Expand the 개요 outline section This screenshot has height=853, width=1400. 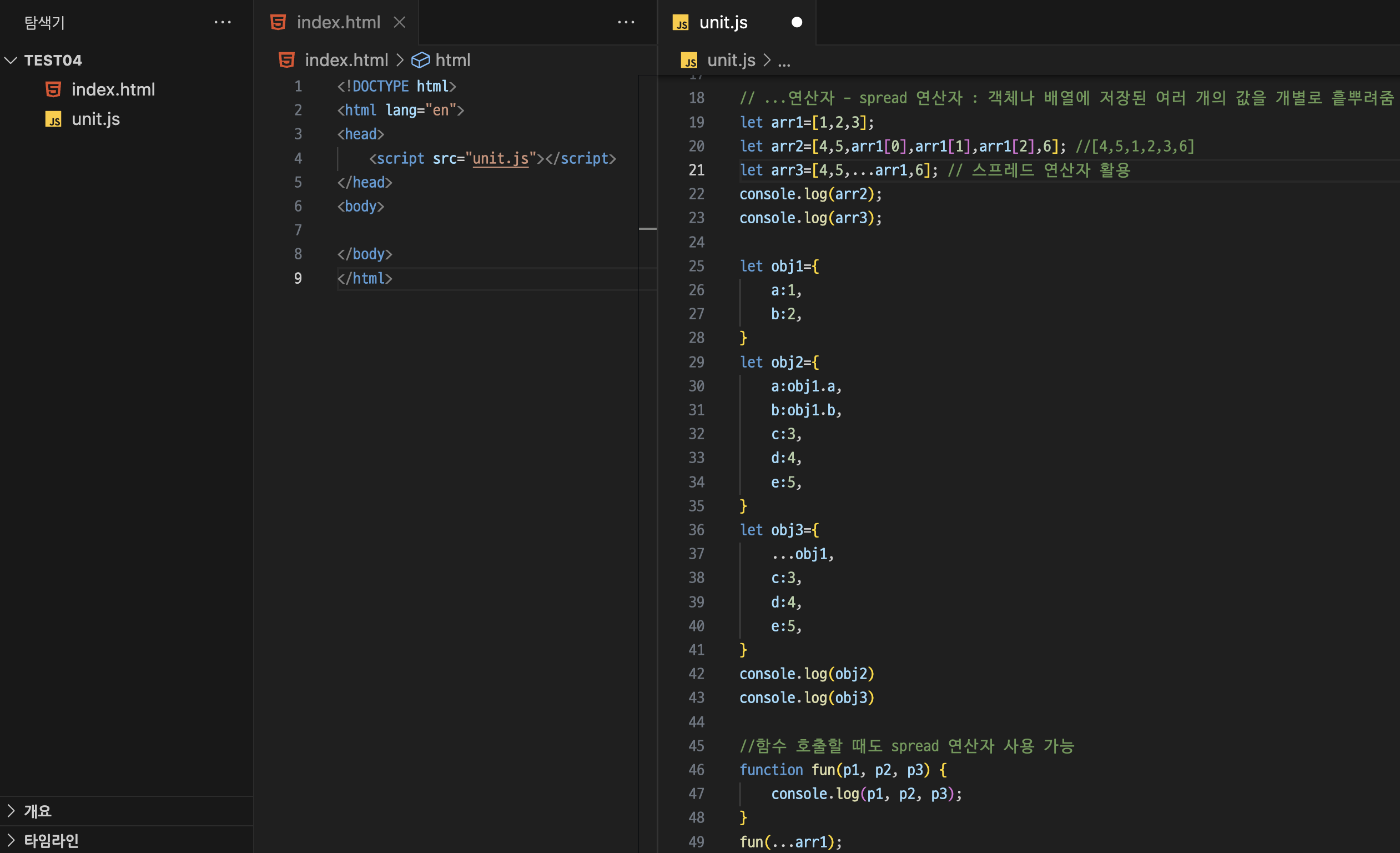pos(11,810)
